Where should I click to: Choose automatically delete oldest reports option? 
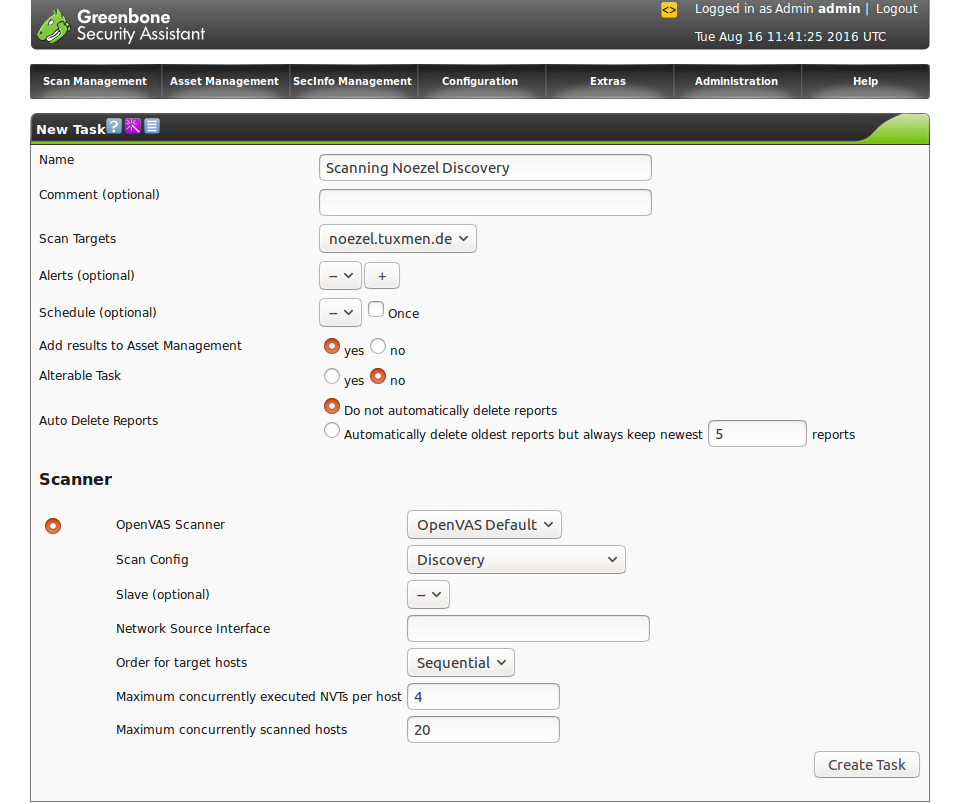(x=332, y=431)
